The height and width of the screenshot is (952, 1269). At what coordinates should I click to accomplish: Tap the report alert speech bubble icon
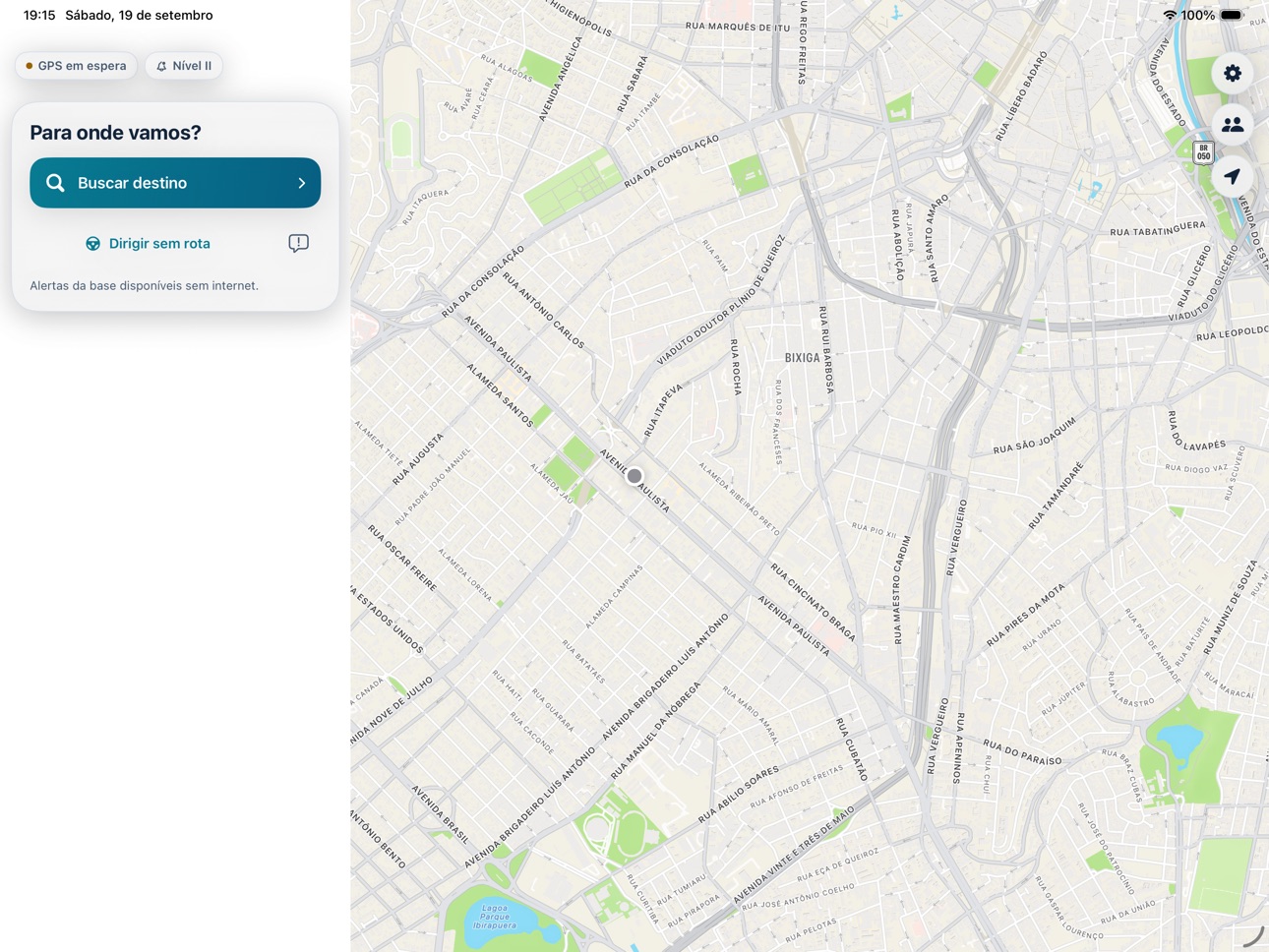(x=298, y=243)
